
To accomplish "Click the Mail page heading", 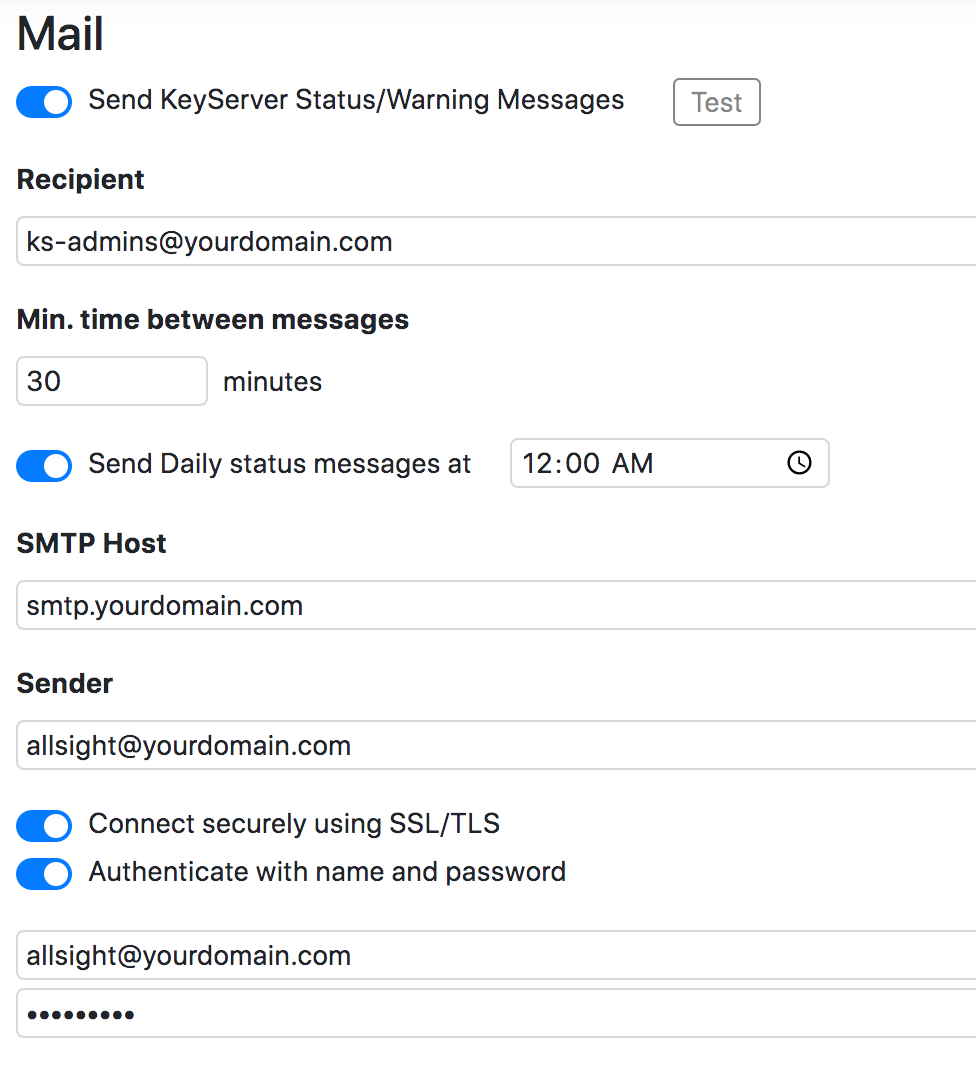I will [59, 33].
